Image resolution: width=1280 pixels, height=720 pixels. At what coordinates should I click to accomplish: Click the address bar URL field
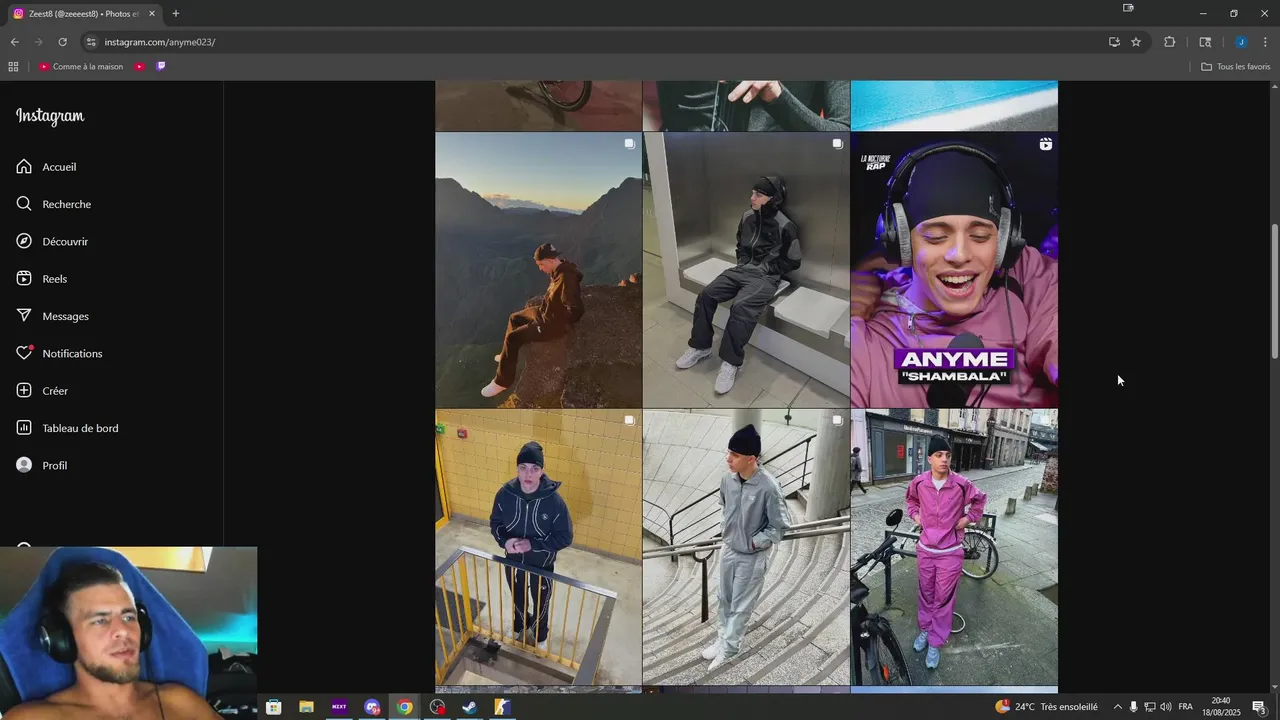[x=600, y=42]
